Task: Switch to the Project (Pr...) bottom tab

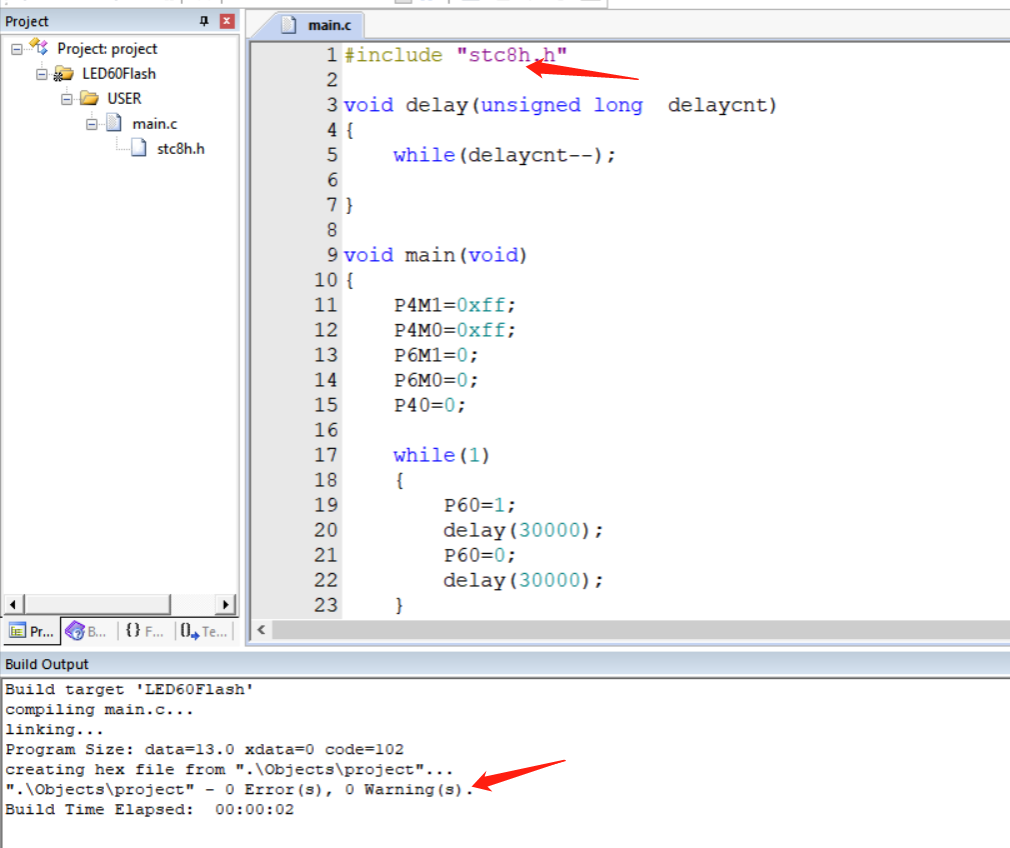Action: pyautogui.click(x=32, y=631)
